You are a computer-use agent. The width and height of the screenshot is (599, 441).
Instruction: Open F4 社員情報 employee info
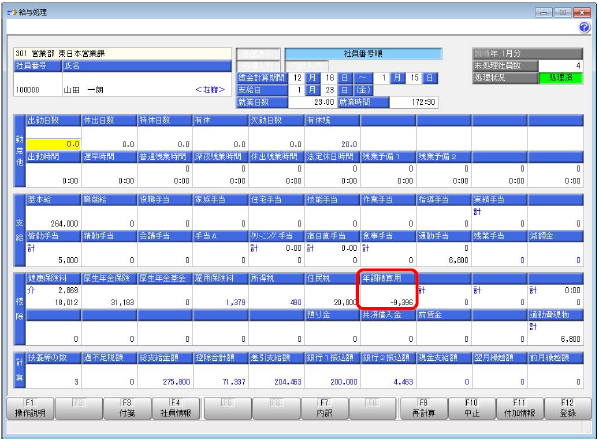(x=176, y=408)
